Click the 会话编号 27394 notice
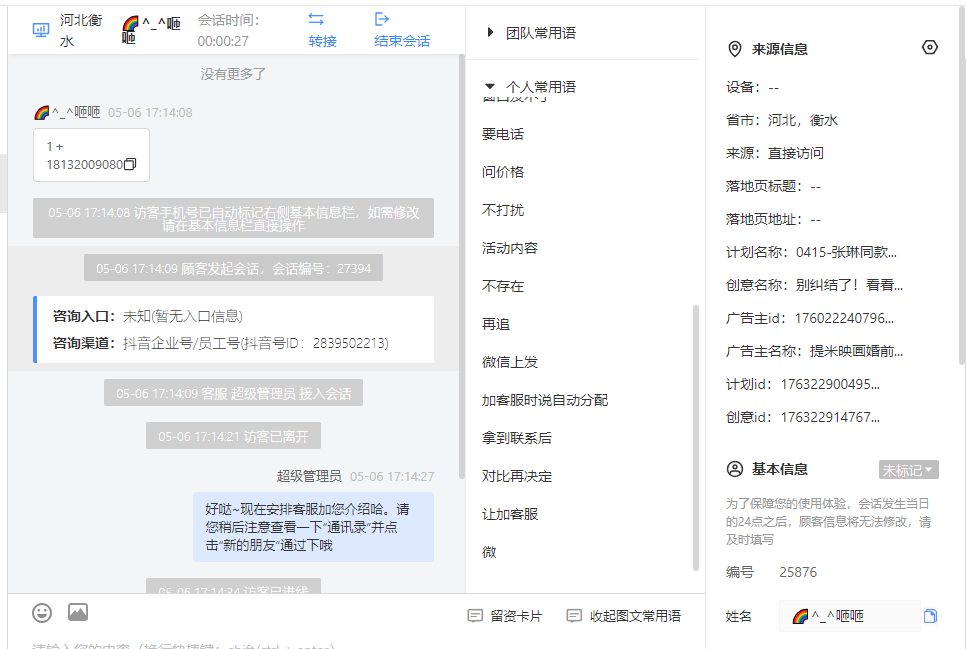 233,268
